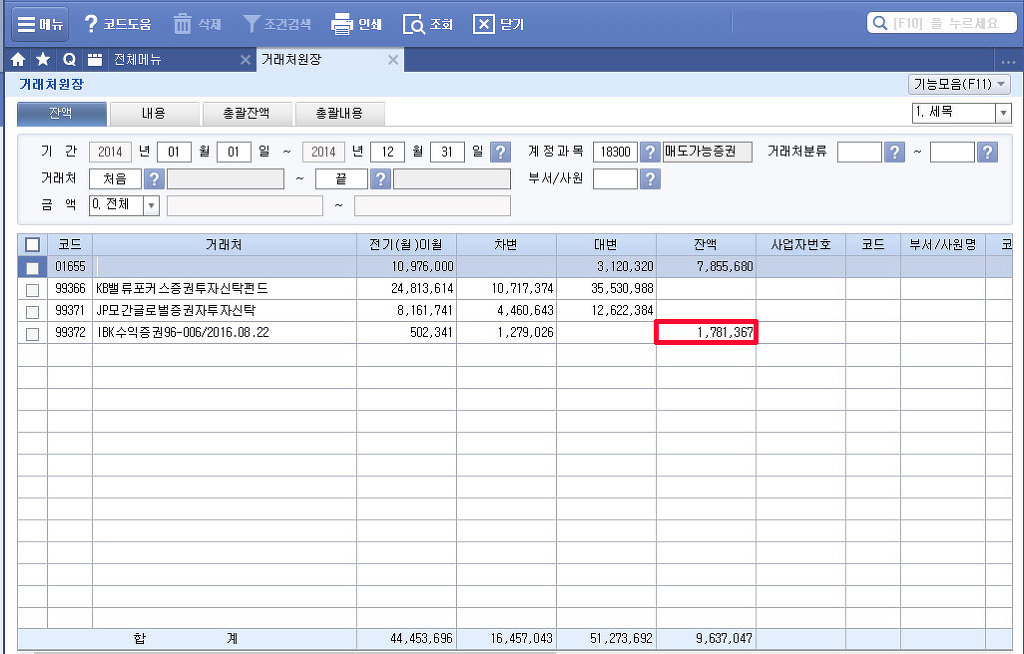Image resolution: width=1024 pixels, height=654 pixels.
Task: Check the row 99372 checkbox
Action: click(x=32, y=334)
